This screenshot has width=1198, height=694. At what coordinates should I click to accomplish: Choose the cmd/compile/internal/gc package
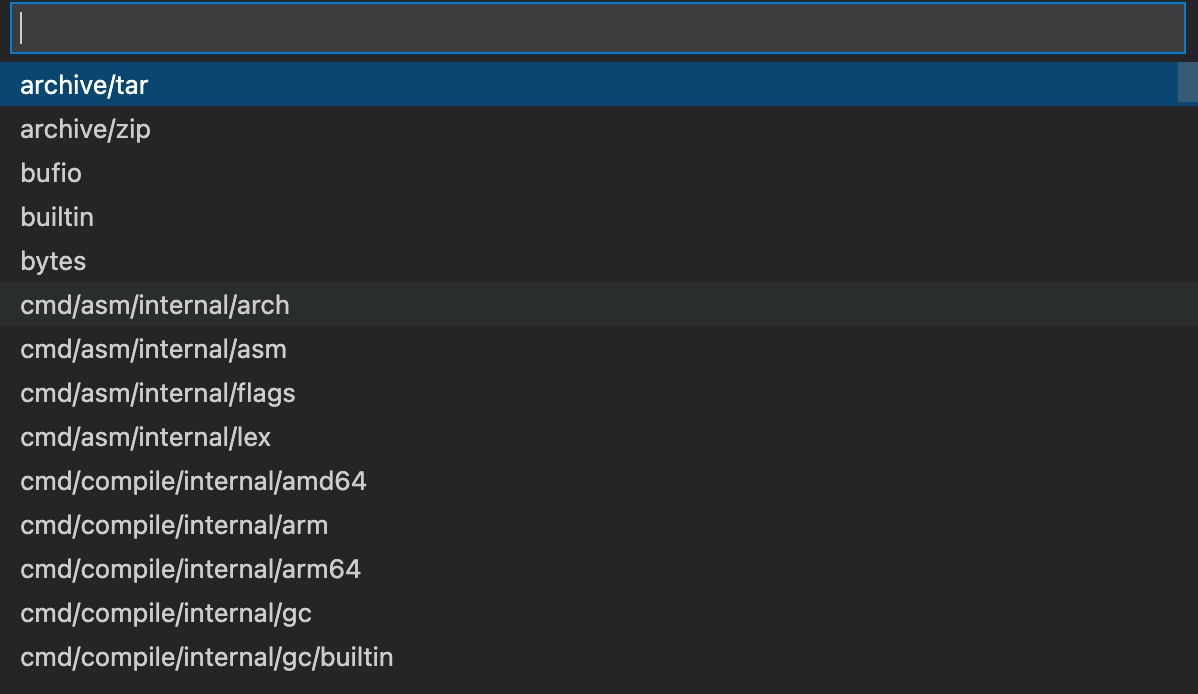(x=599, y=613)
